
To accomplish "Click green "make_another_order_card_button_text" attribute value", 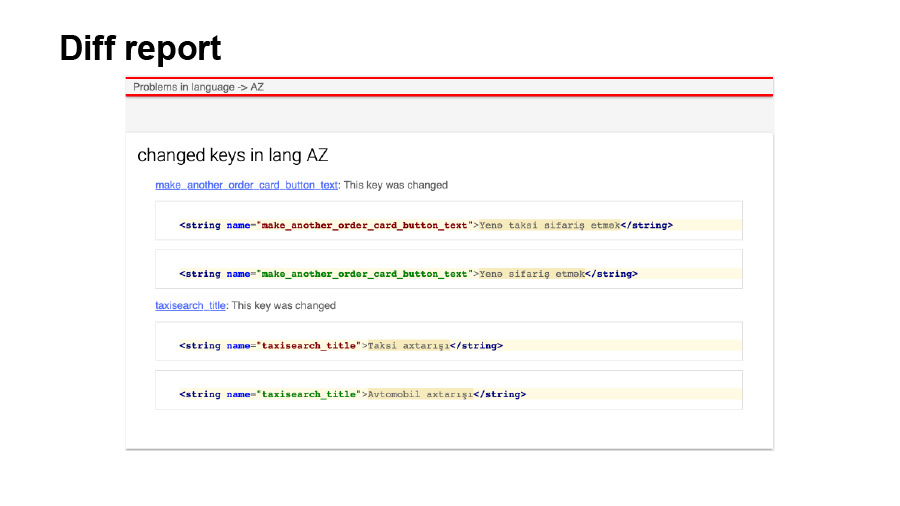I will (x=364, y=273).
